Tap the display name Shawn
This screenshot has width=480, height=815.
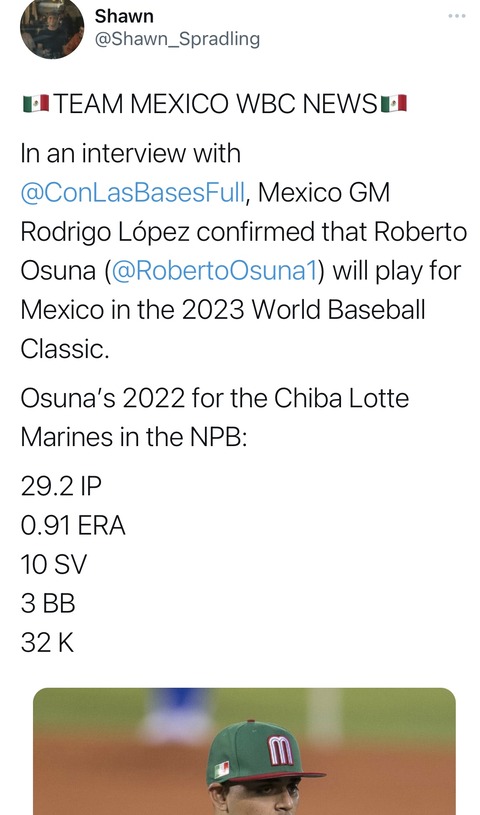click(124, 16)
